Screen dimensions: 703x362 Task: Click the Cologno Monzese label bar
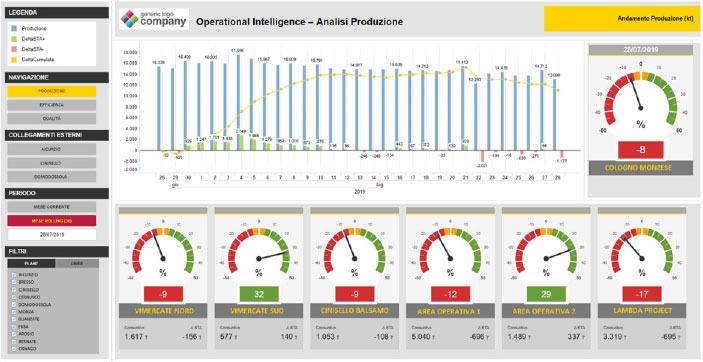641,168
